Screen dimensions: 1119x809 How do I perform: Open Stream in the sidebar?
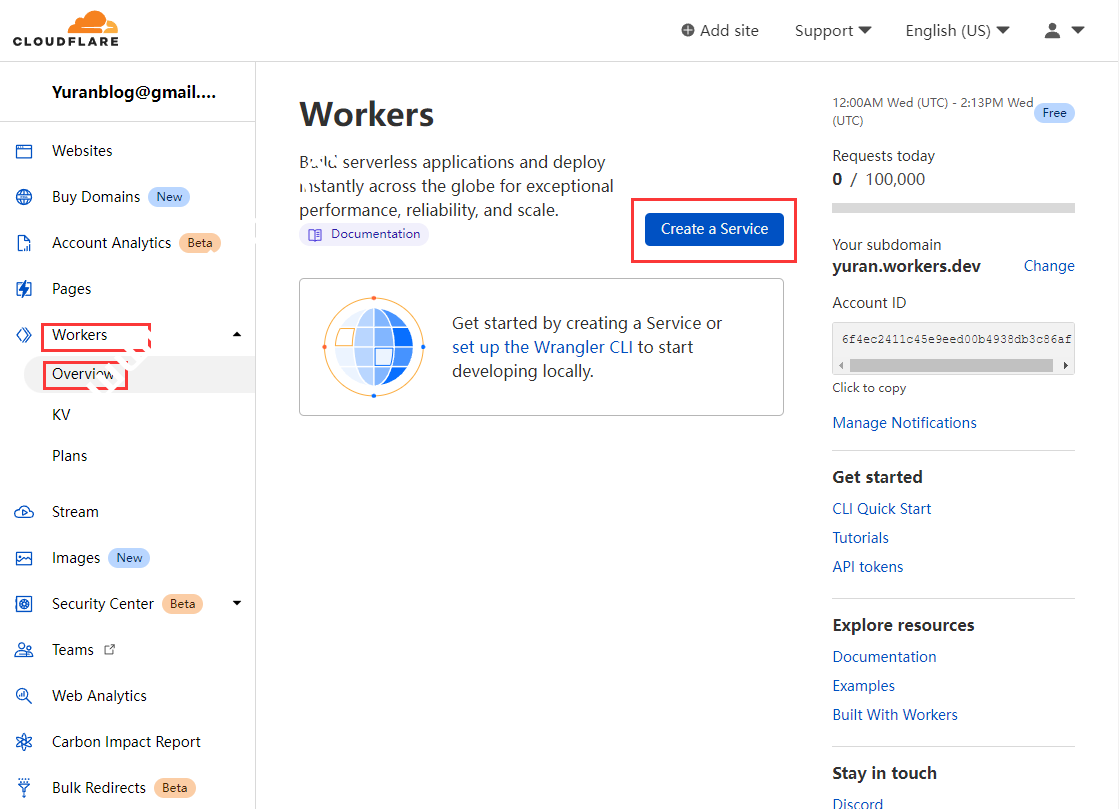pyautogui.click(x=75, y=512)
